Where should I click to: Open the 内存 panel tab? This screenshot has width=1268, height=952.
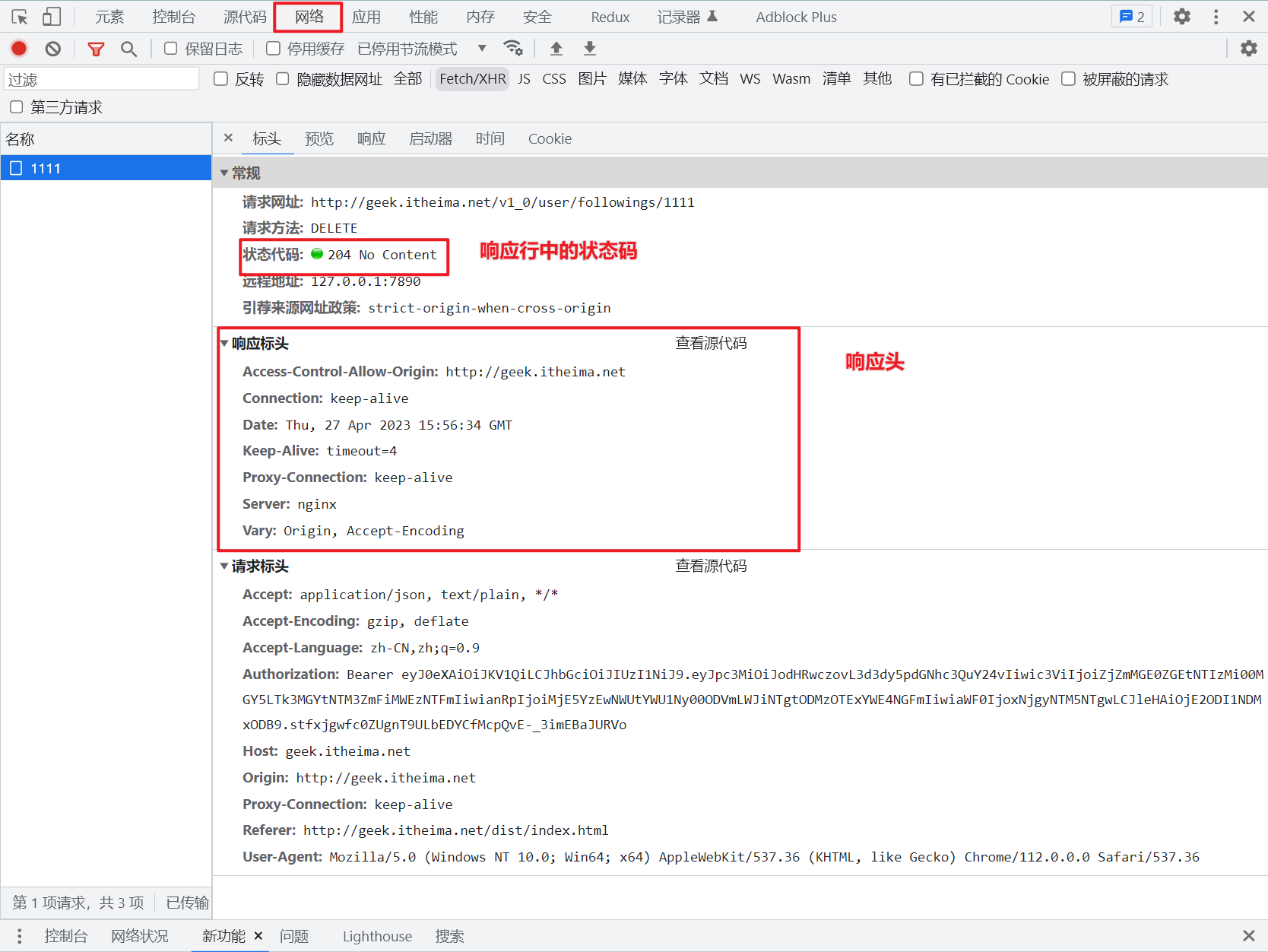click(x=480, y=17)
